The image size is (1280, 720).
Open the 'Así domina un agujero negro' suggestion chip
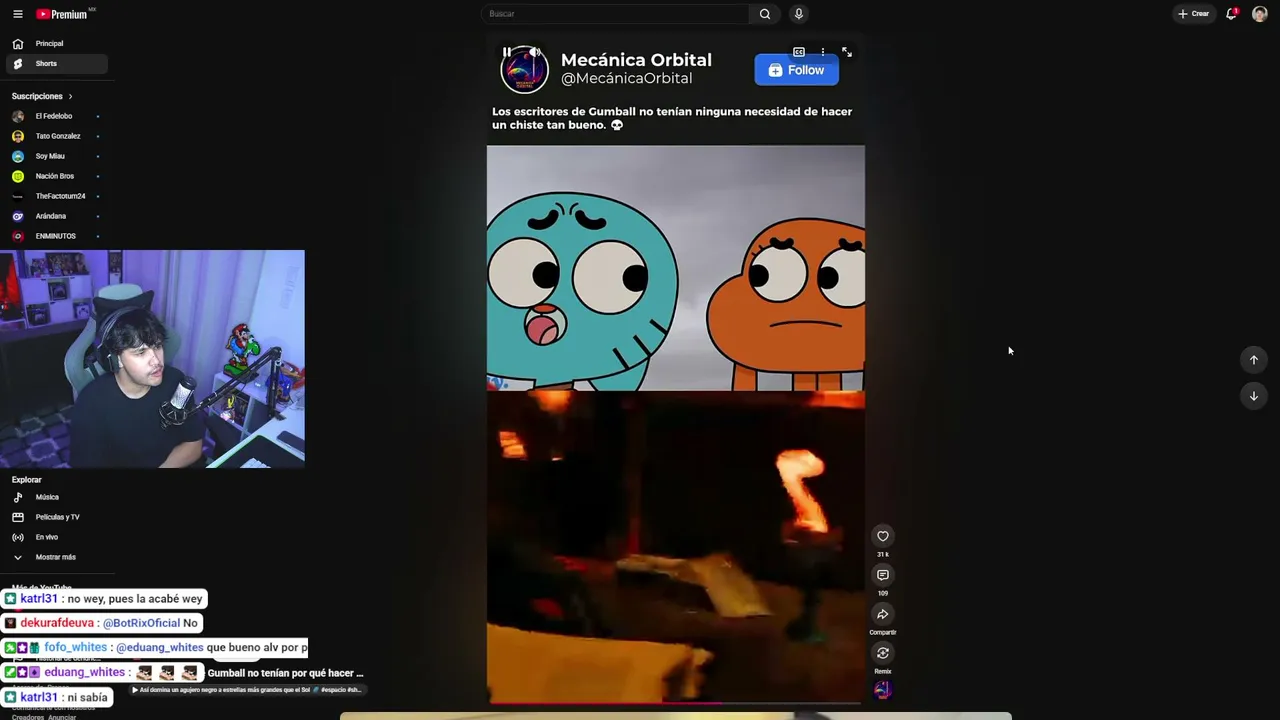(247, 690)
